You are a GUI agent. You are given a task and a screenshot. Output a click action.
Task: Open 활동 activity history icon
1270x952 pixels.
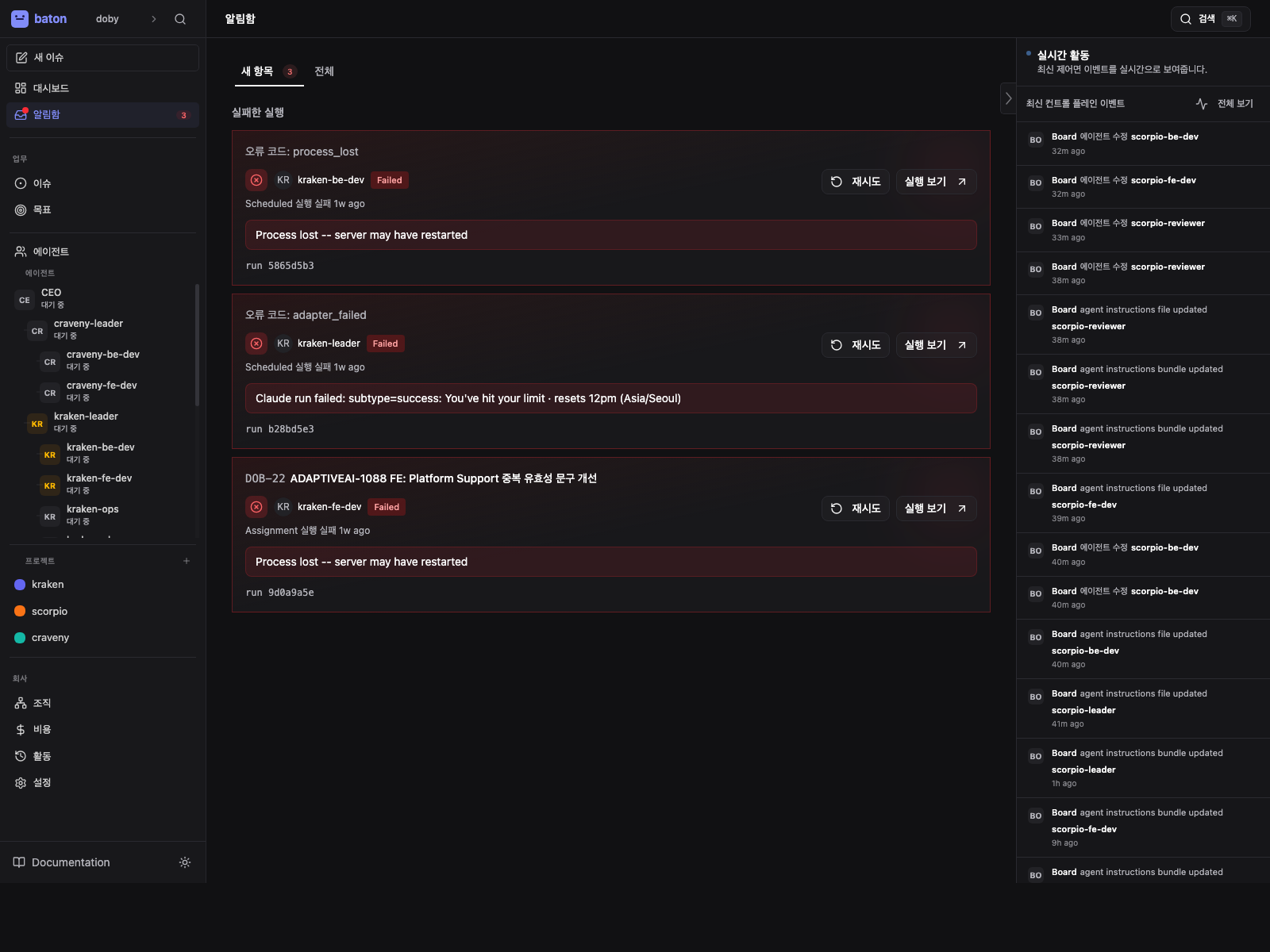(21, 756)
